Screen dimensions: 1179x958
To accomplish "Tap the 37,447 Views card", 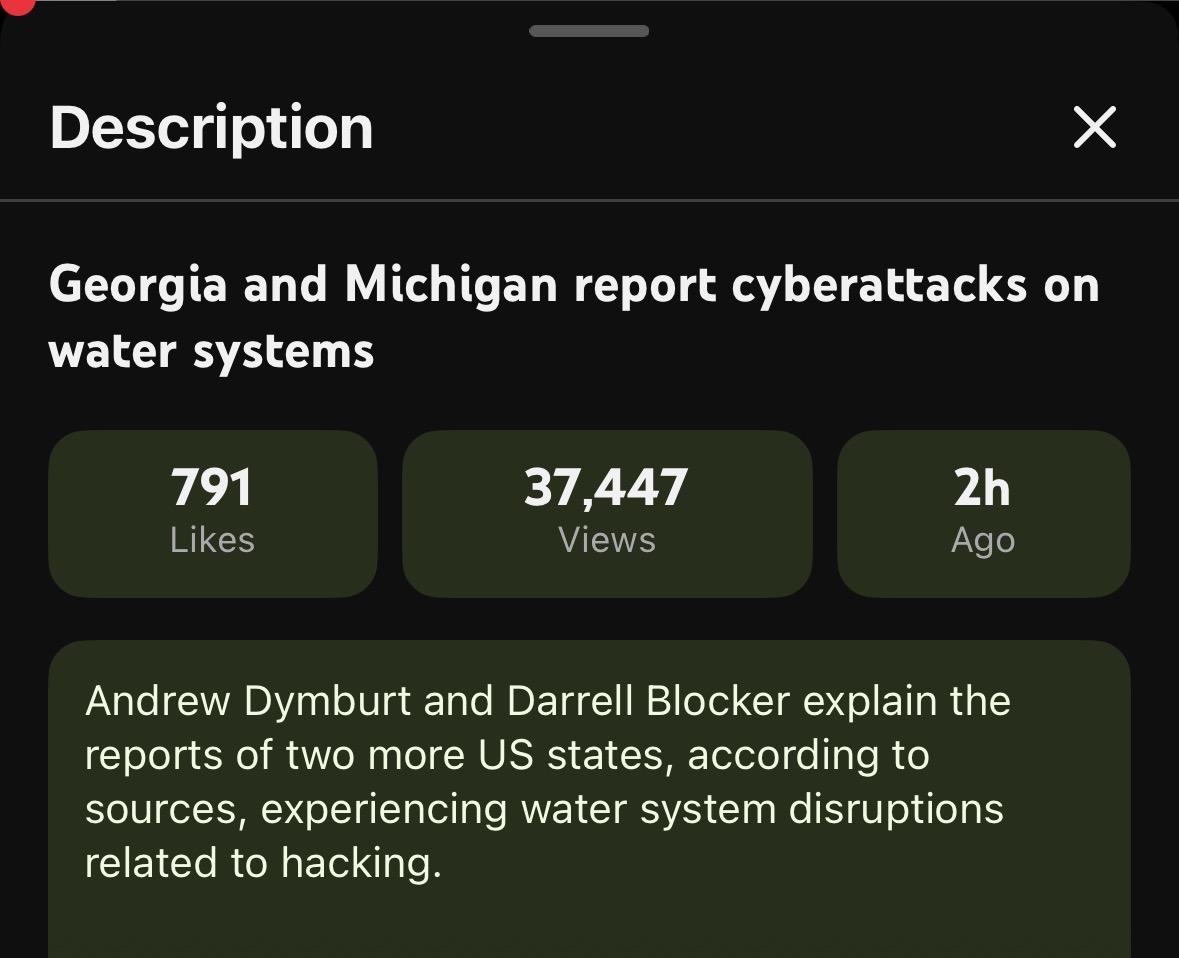I will click(607, 514).
